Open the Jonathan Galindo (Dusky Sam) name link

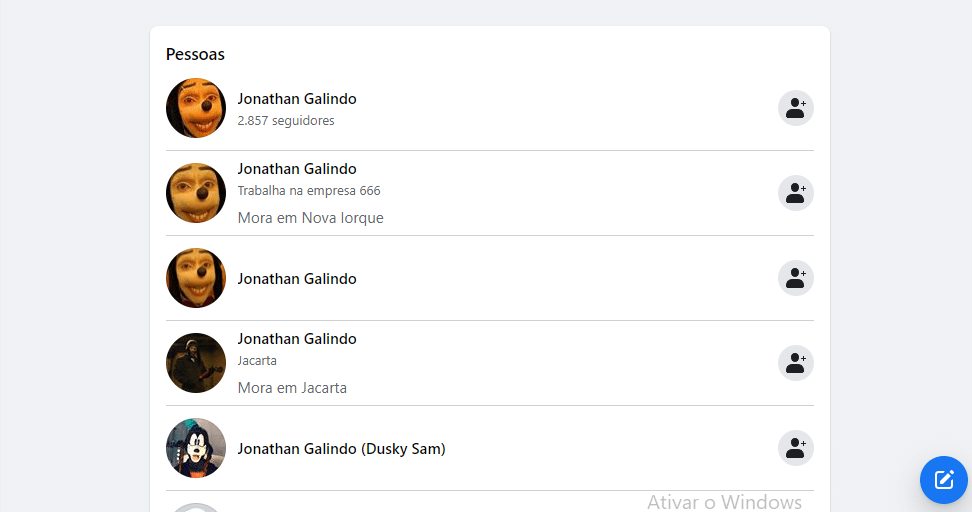(x=341, y=449)
